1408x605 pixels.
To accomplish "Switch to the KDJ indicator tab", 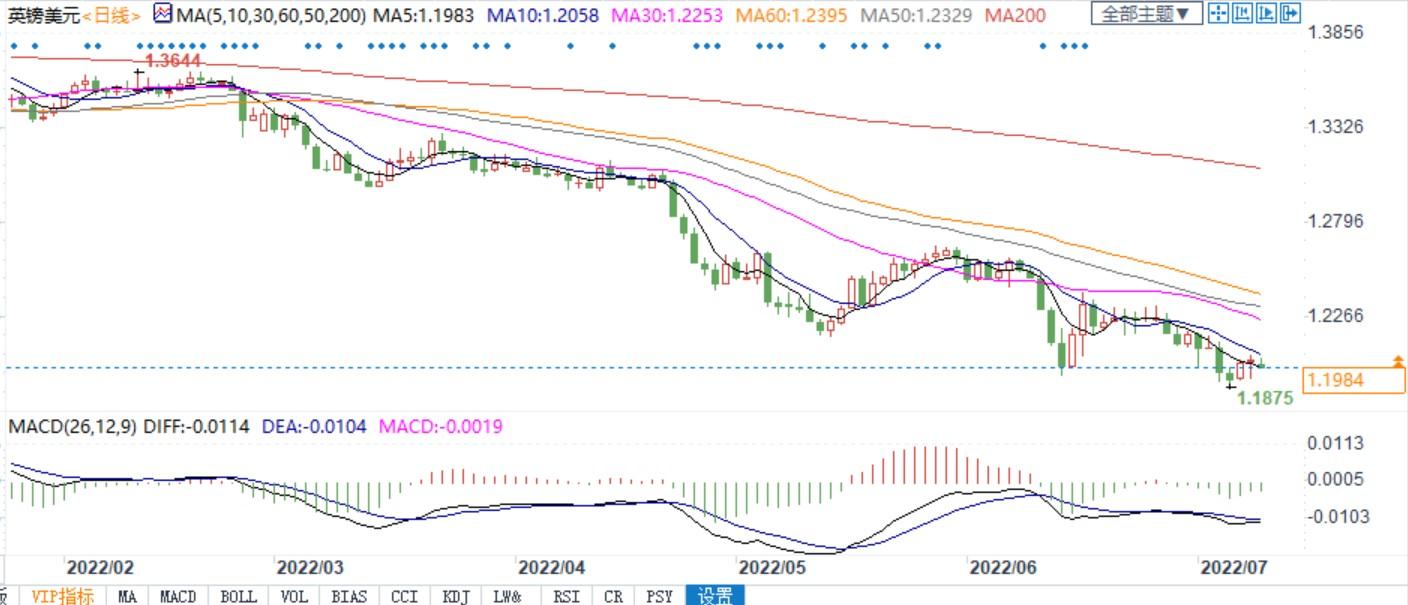I will click(456, 596).
